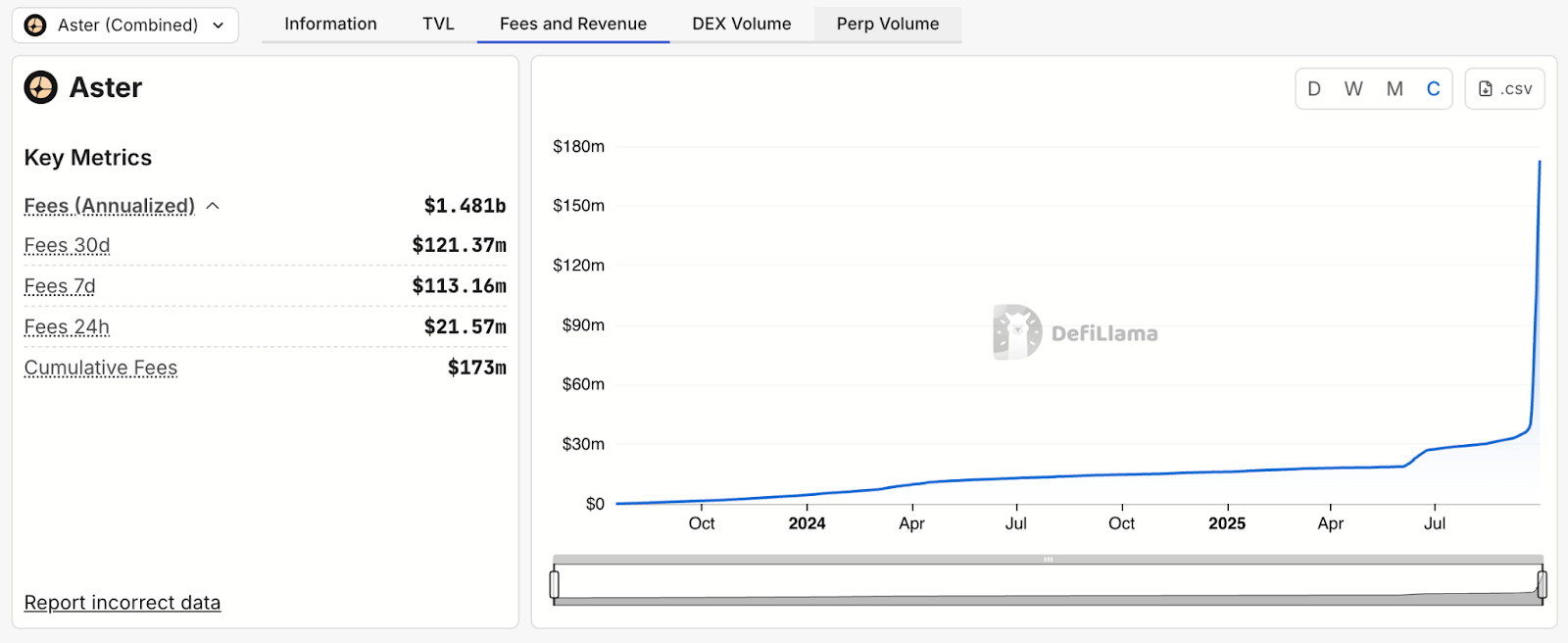This screenshot has width=1568, height=643.
Task: Click the Fees 30d metric label
Action: pyautogui.click(x=67, y=246)
